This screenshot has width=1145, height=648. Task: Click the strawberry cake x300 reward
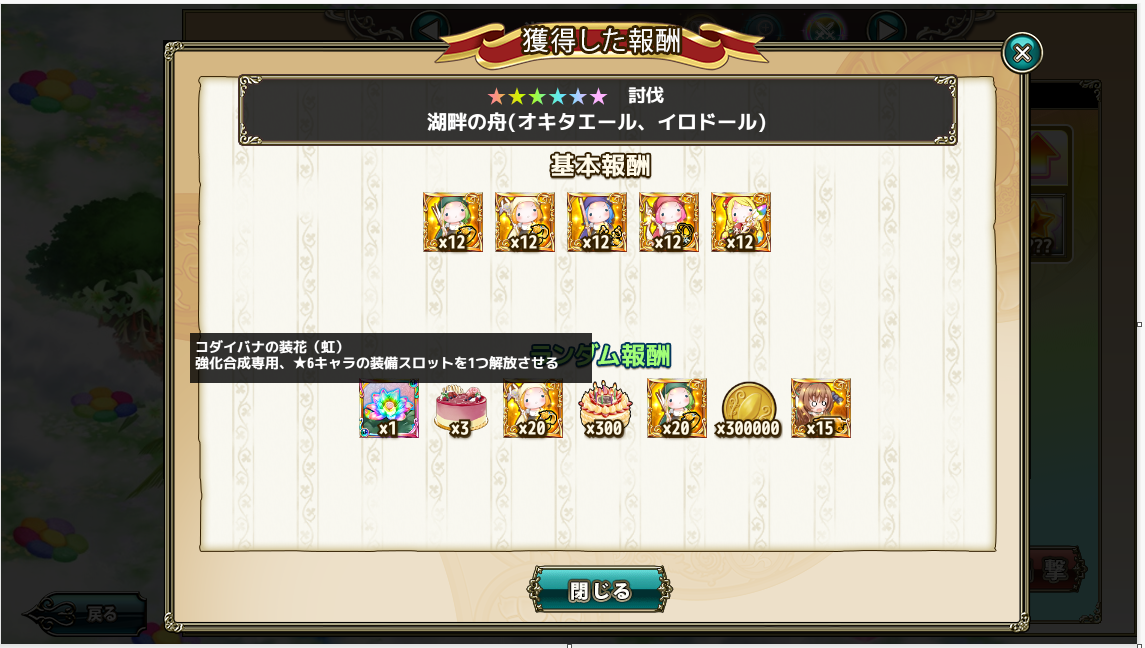click(605, 408)
